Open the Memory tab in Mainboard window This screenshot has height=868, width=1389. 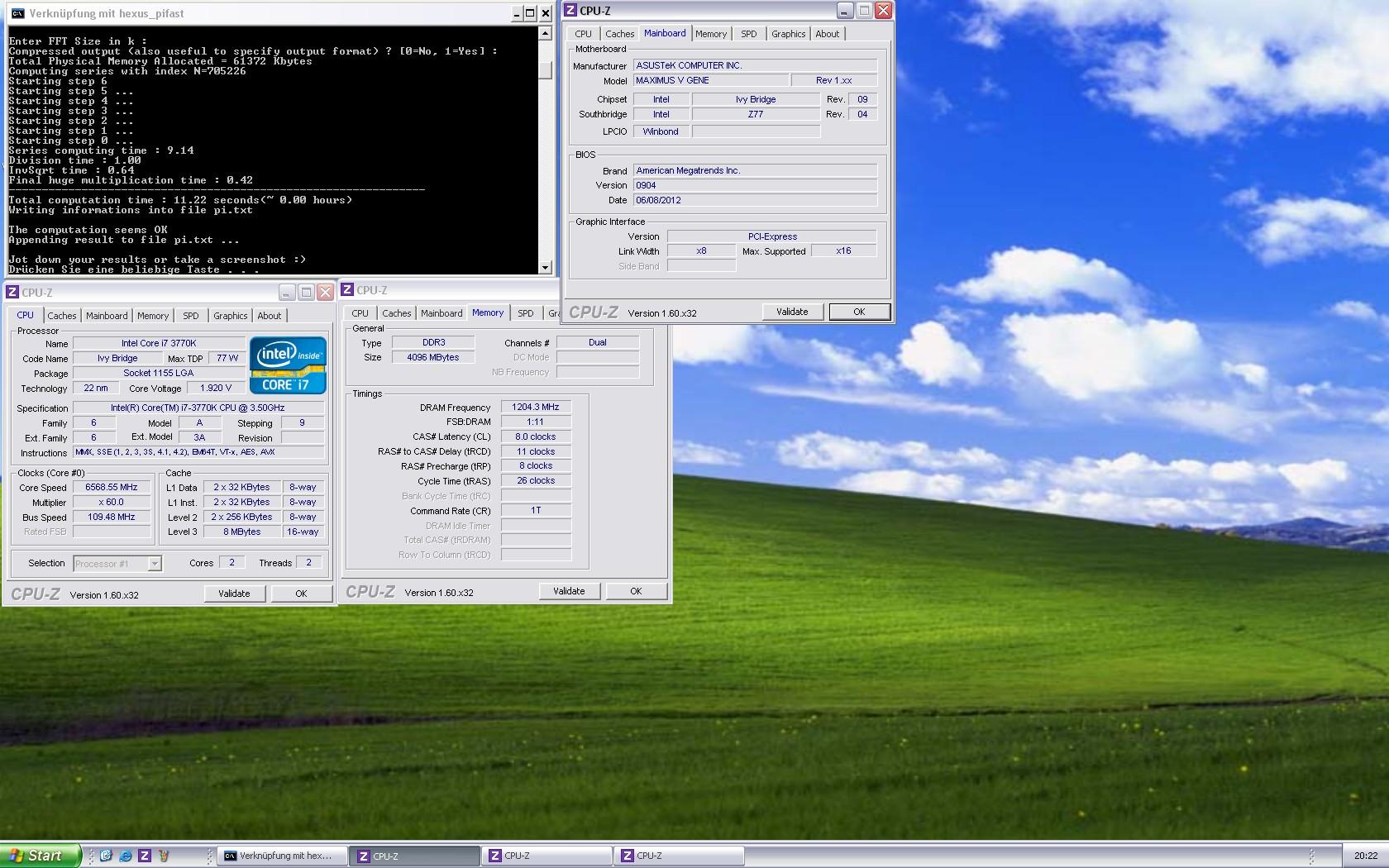tap(710, 34)
